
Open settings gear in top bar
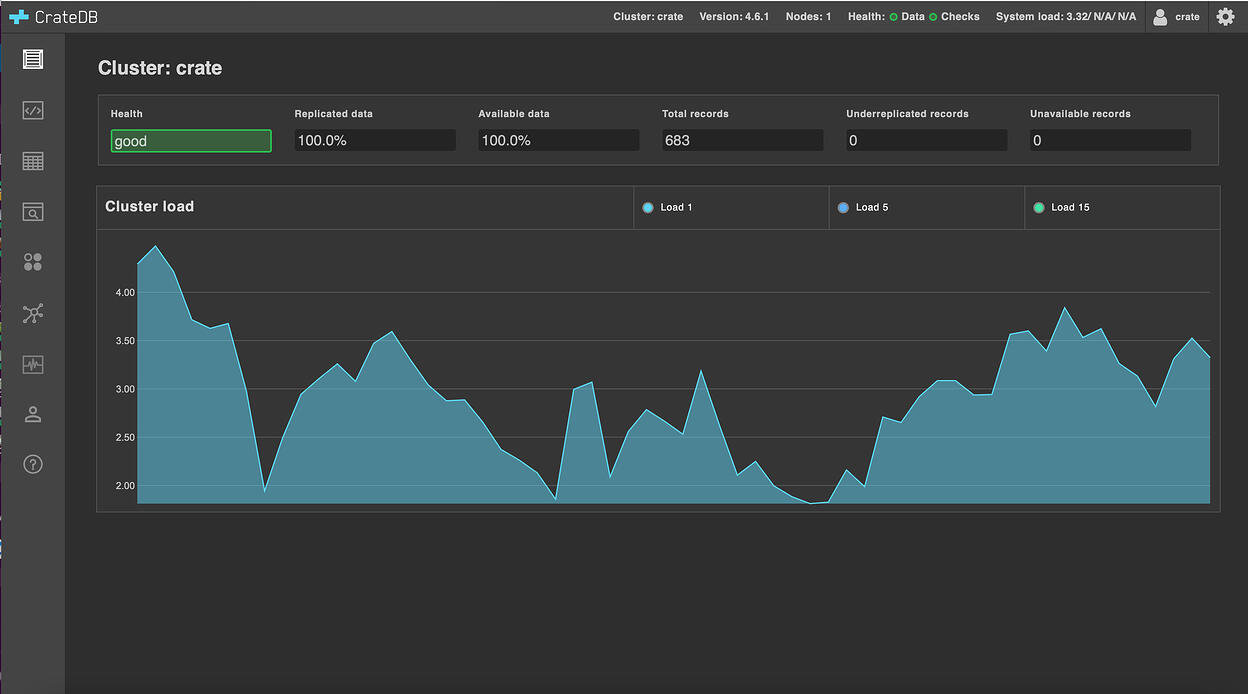1225,16
